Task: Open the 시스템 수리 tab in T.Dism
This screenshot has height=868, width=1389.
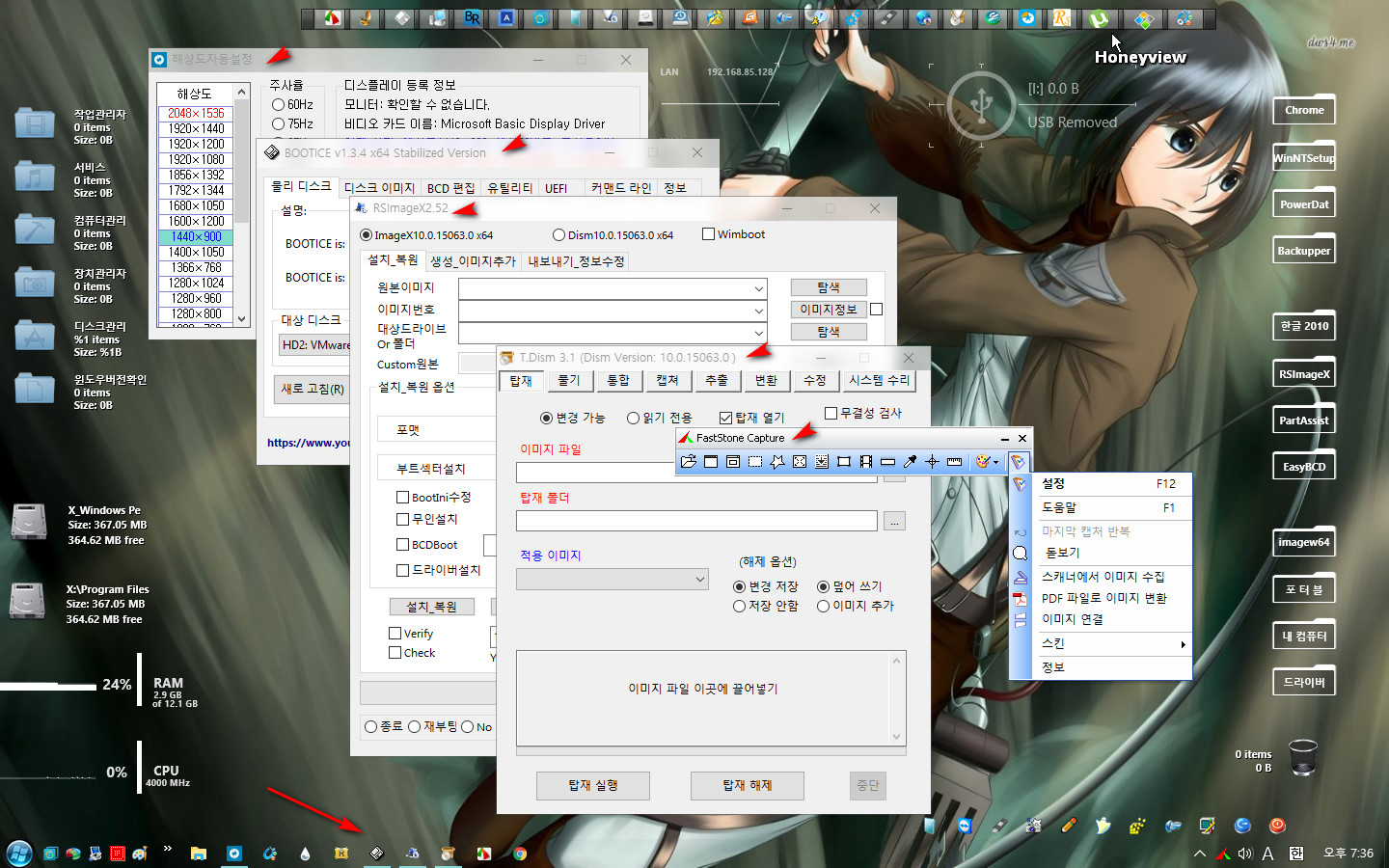Action: coord(879,381)
